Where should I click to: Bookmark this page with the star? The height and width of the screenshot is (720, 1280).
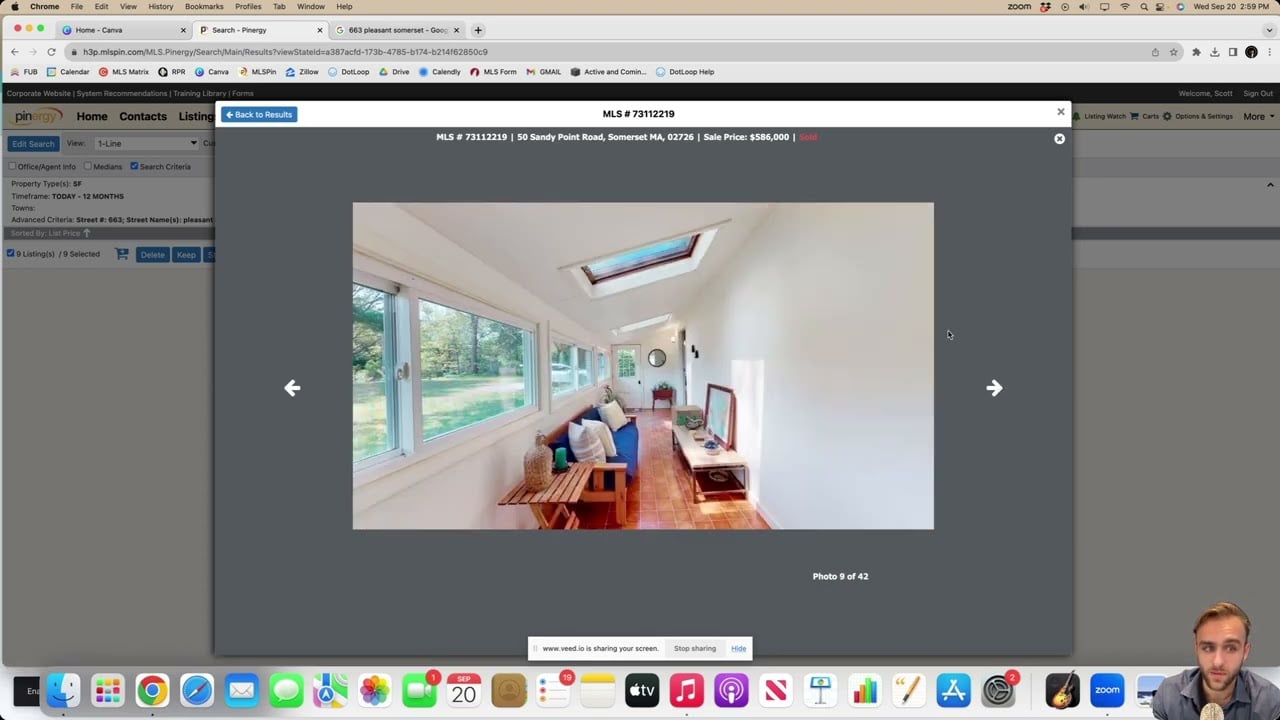pyautogui.click(x=1174, y=52)
